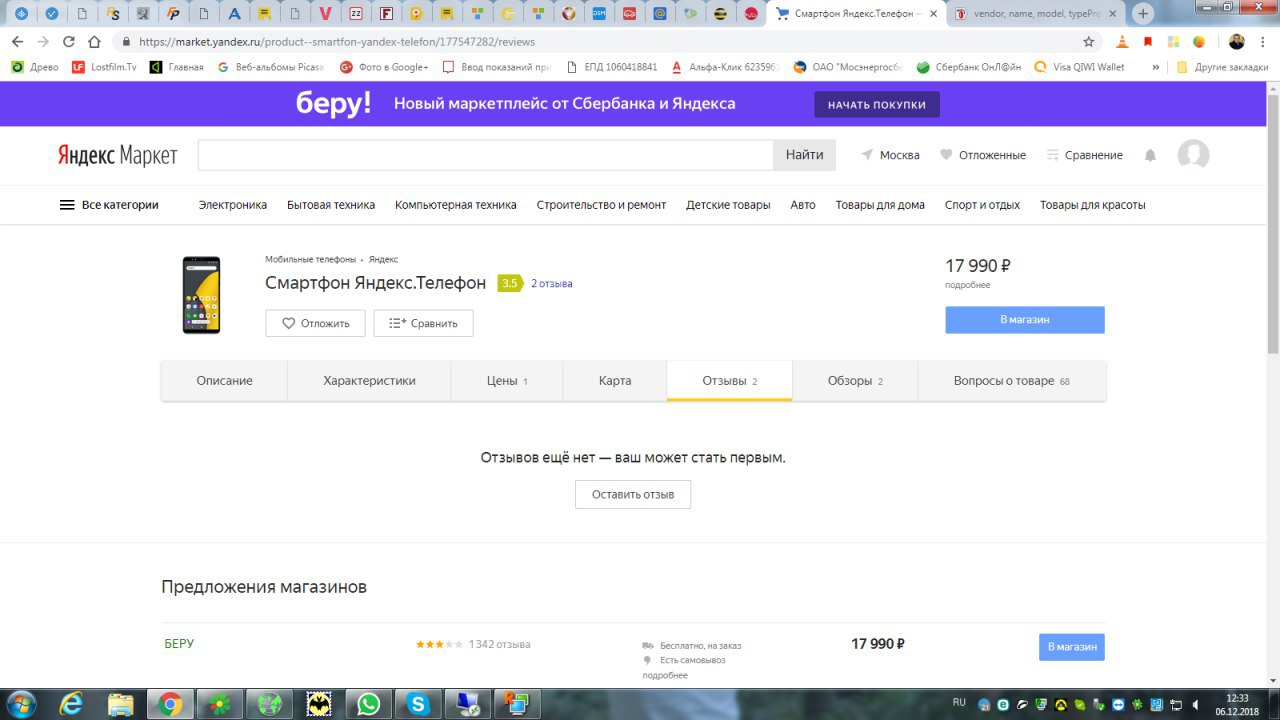Add phone to favorites with Отложить

(x=315, y=323)
